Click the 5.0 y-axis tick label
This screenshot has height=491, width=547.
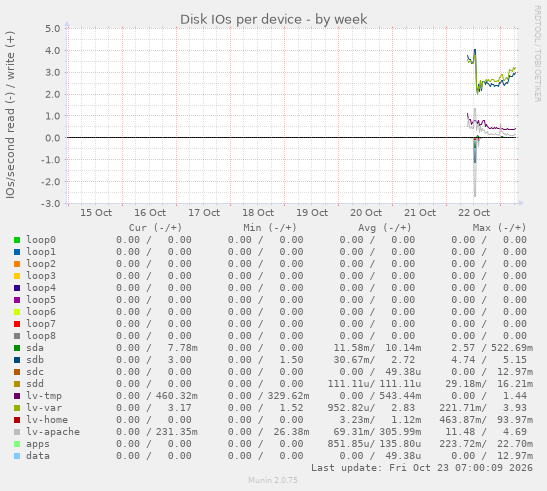(x=52, y=29)
